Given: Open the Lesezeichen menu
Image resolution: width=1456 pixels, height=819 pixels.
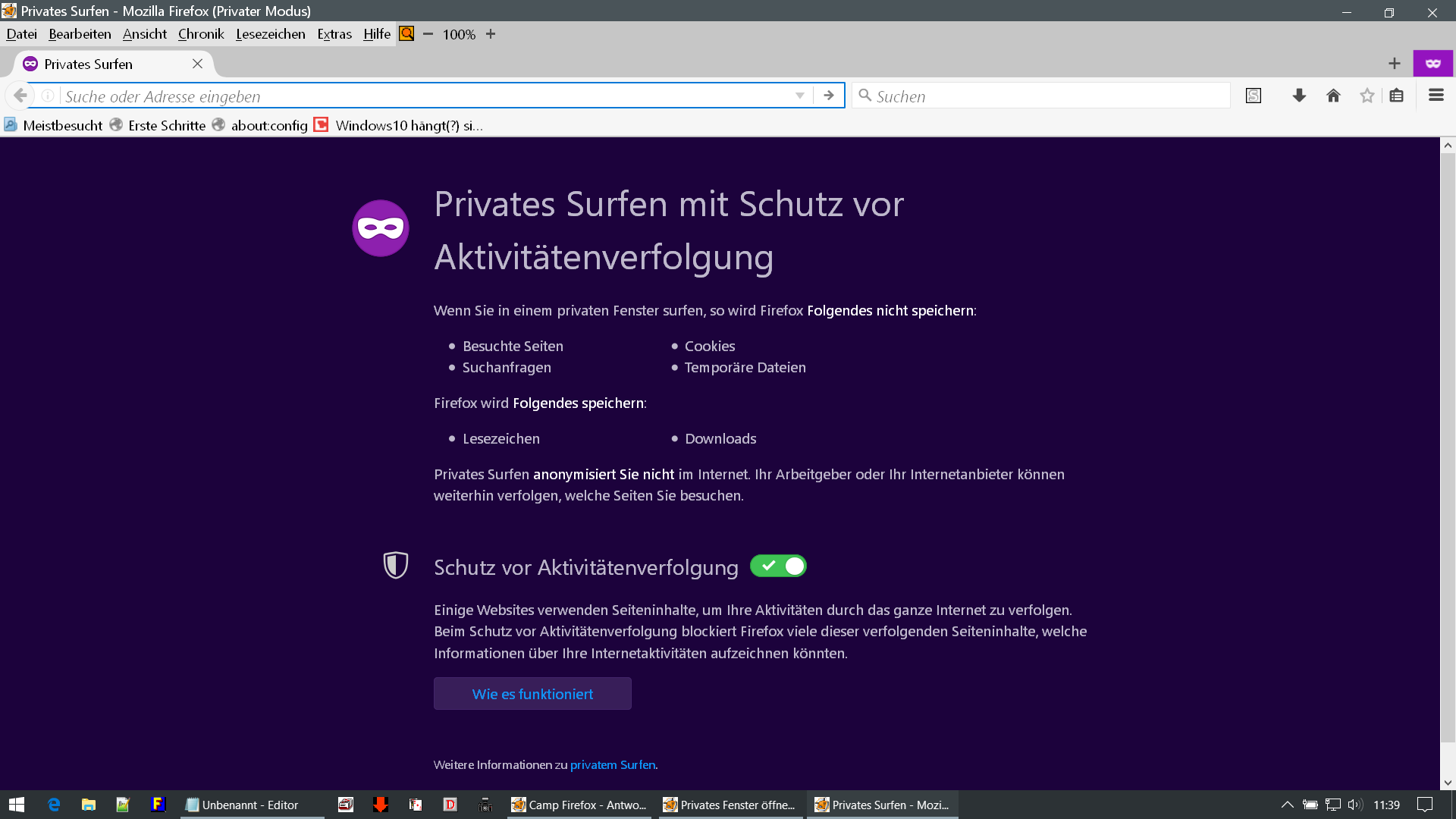Looking at the screenshot, I should [x=270, y=34].
